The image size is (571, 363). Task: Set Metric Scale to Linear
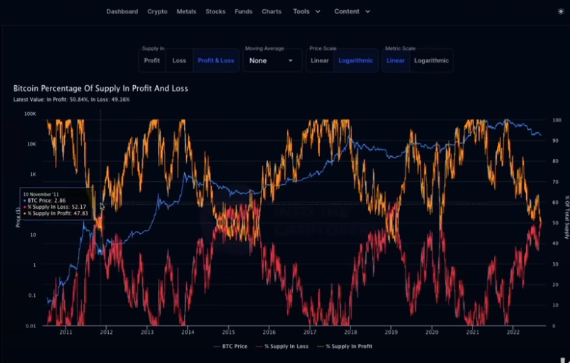click(395, 60)
